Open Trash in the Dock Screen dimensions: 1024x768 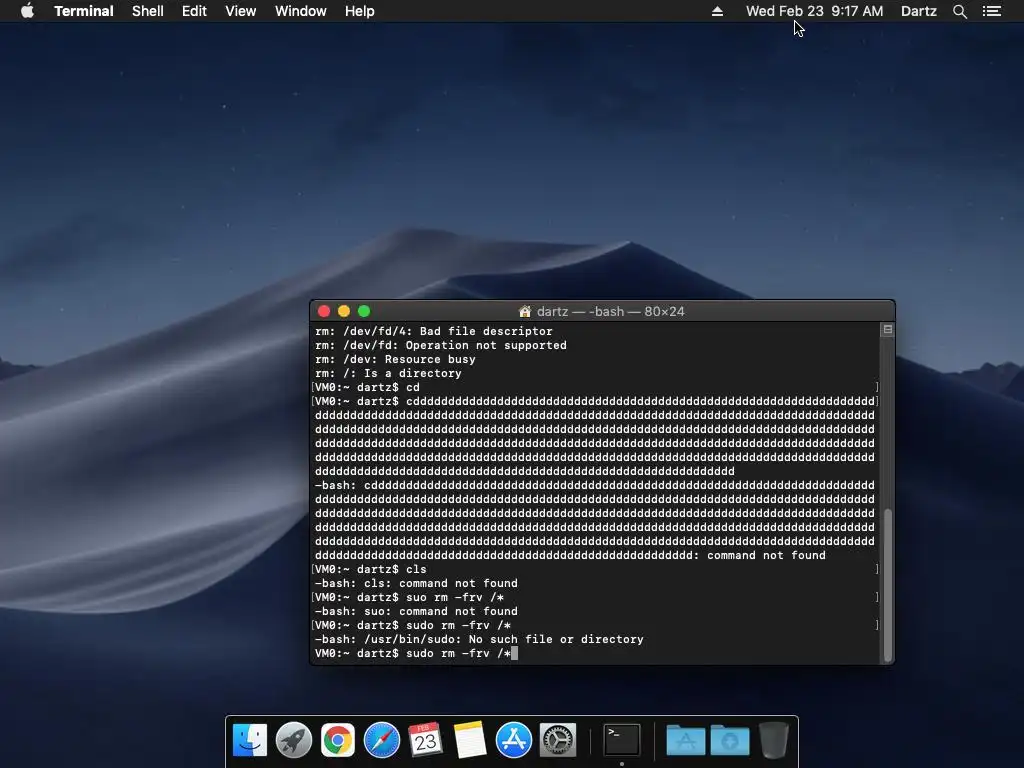click(x=774, y=741)
